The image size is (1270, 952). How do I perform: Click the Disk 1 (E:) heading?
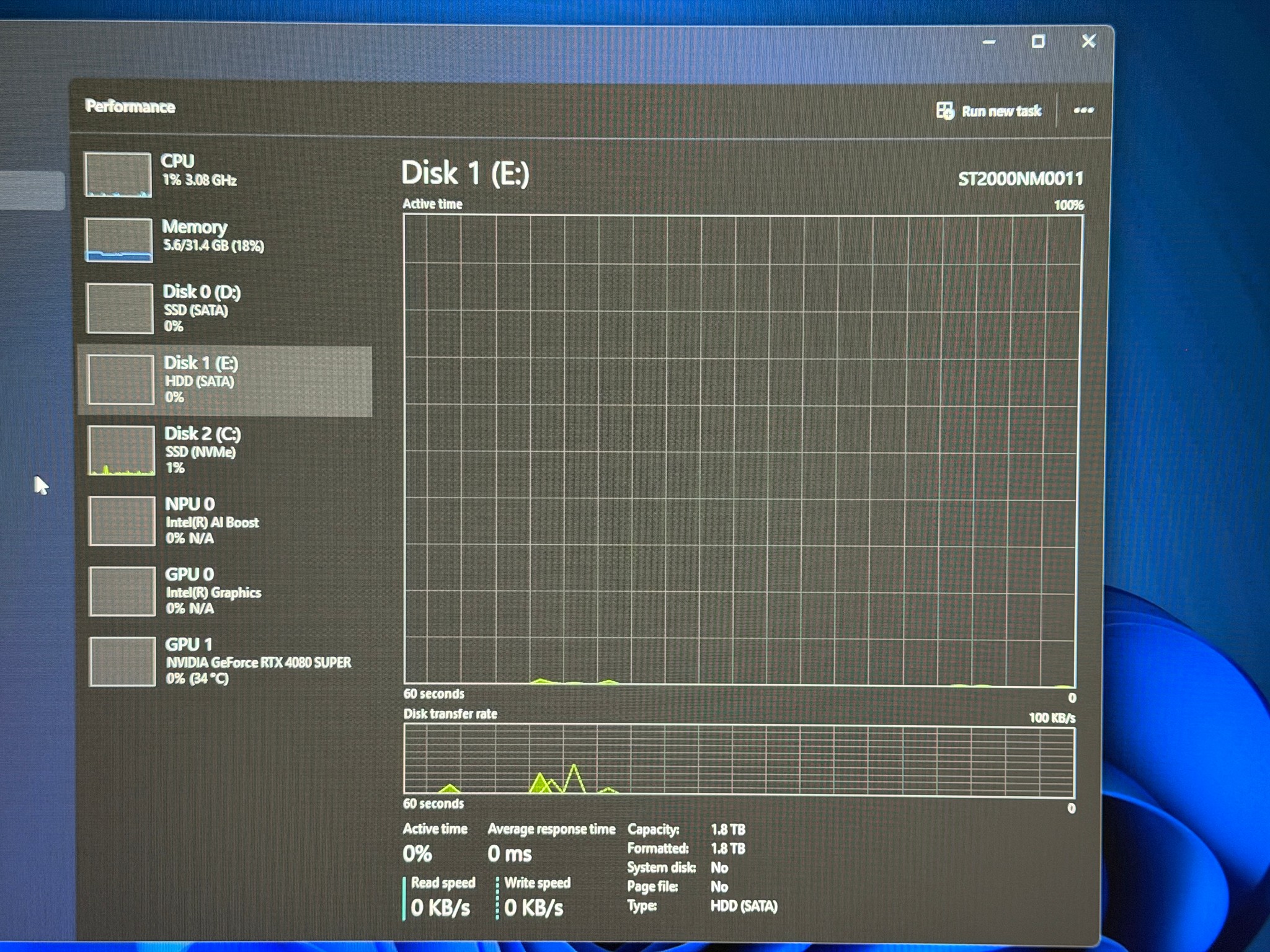(x=465, y=173)
